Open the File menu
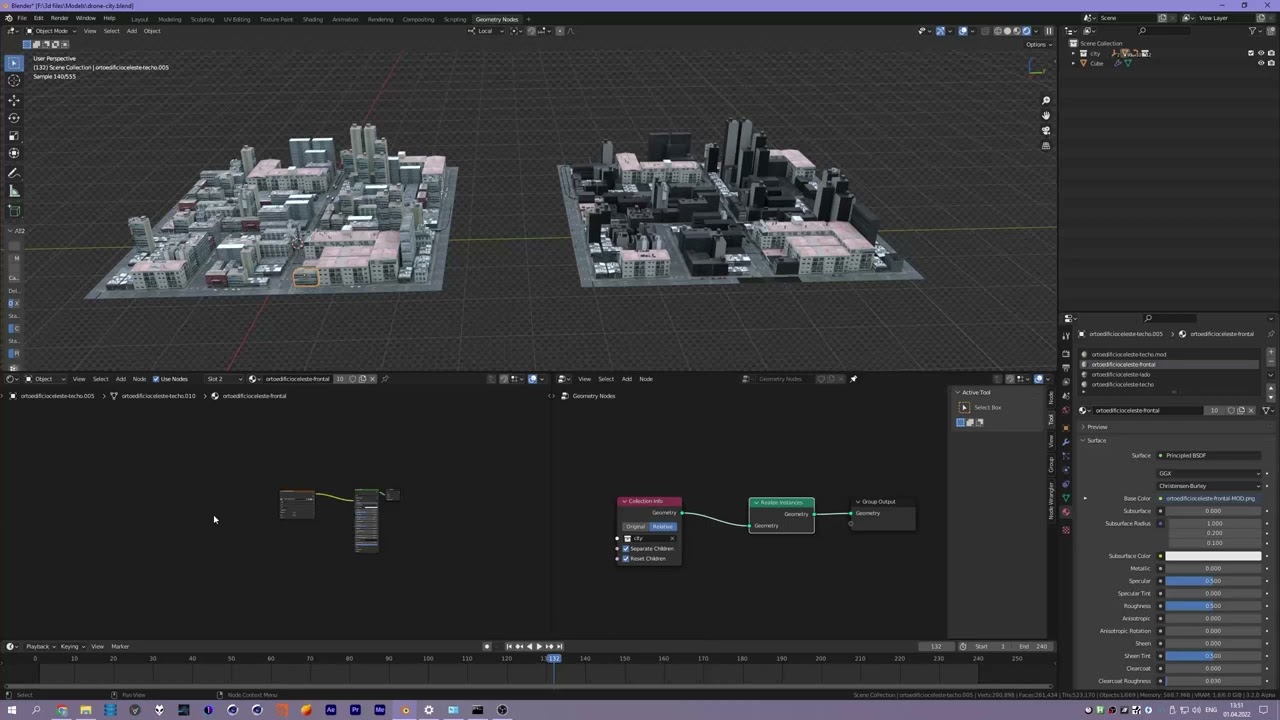The width and height of the screenshot is (1280, 720). [x=22, y=18]
